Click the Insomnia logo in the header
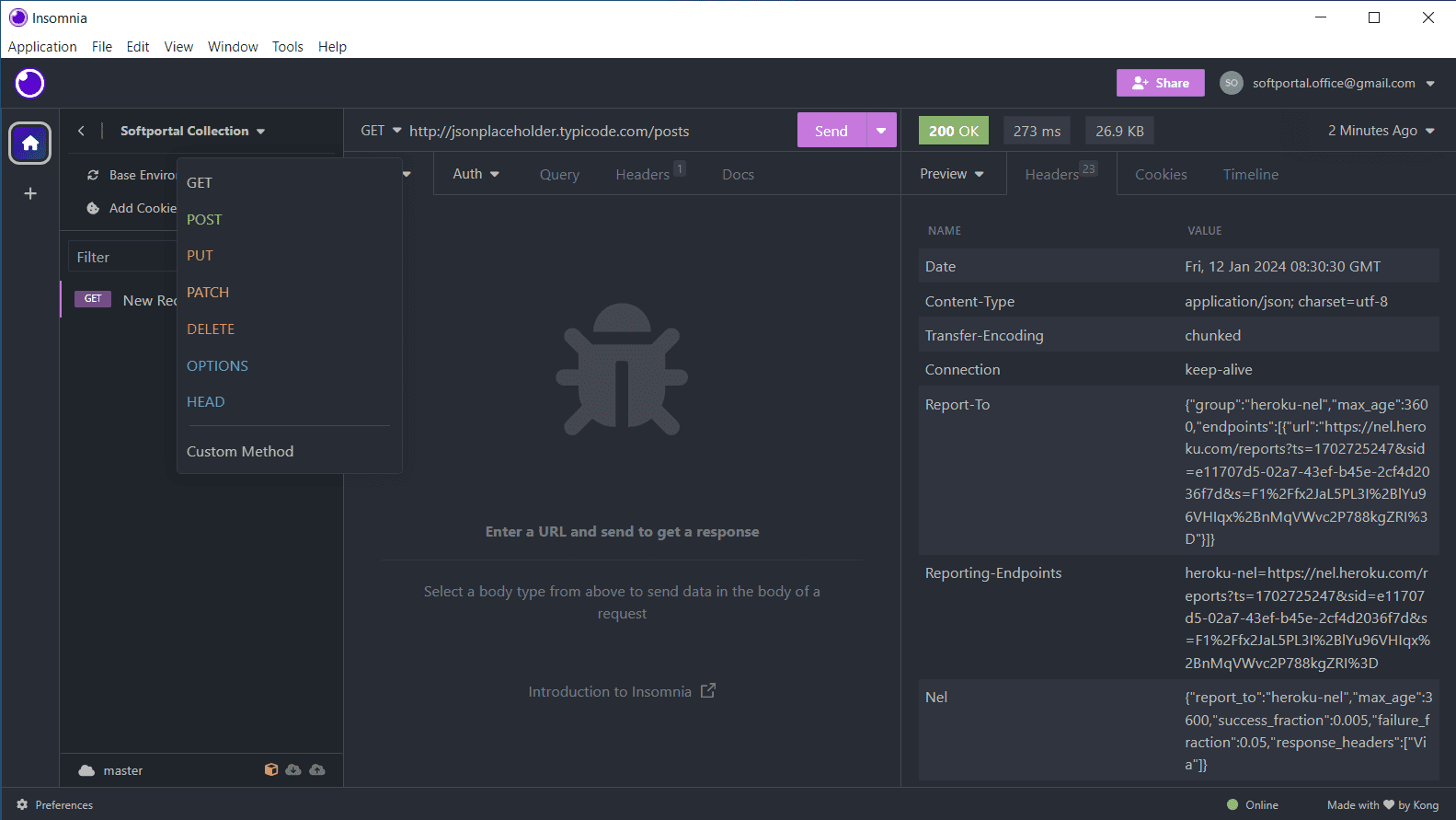The image size is (1456, 820). pos(29,83)
